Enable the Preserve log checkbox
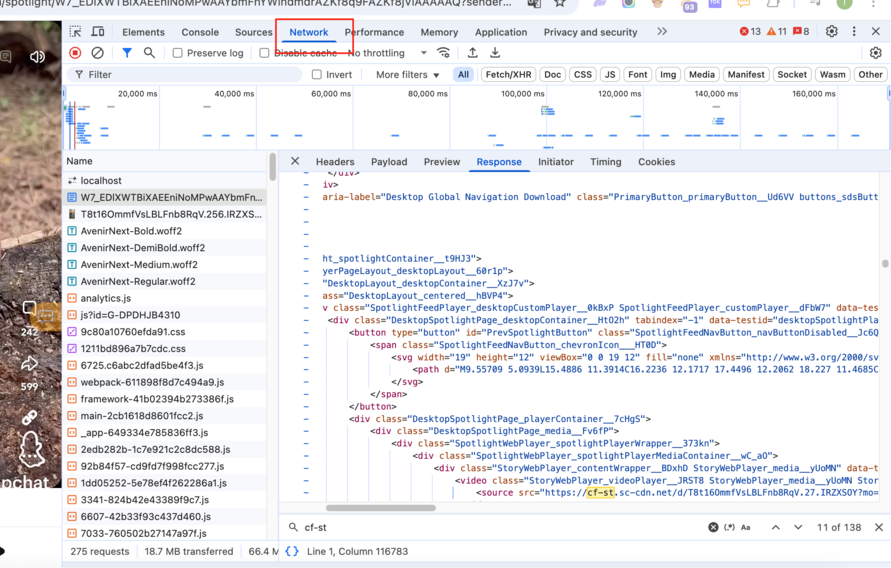Viewport: 891px width, 568px height. [178, 53]
